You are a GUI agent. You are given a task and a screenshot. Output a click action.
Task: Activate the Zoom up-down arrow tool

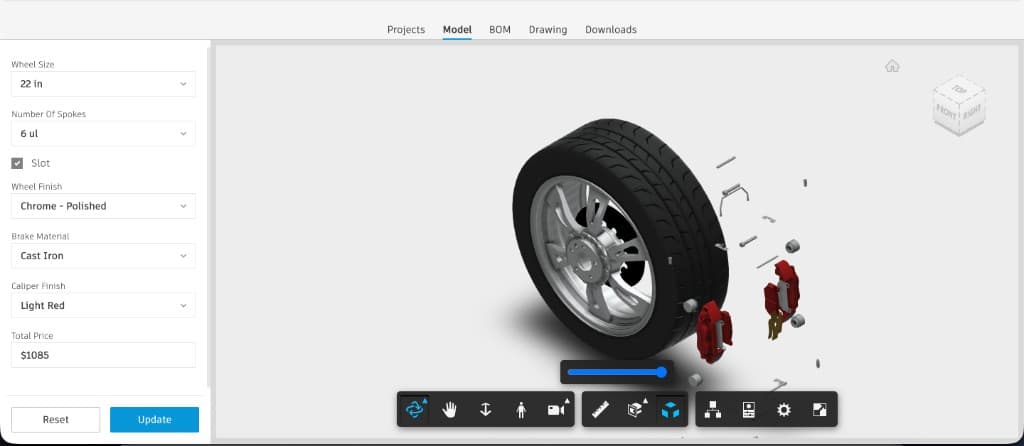coord(485,409)
